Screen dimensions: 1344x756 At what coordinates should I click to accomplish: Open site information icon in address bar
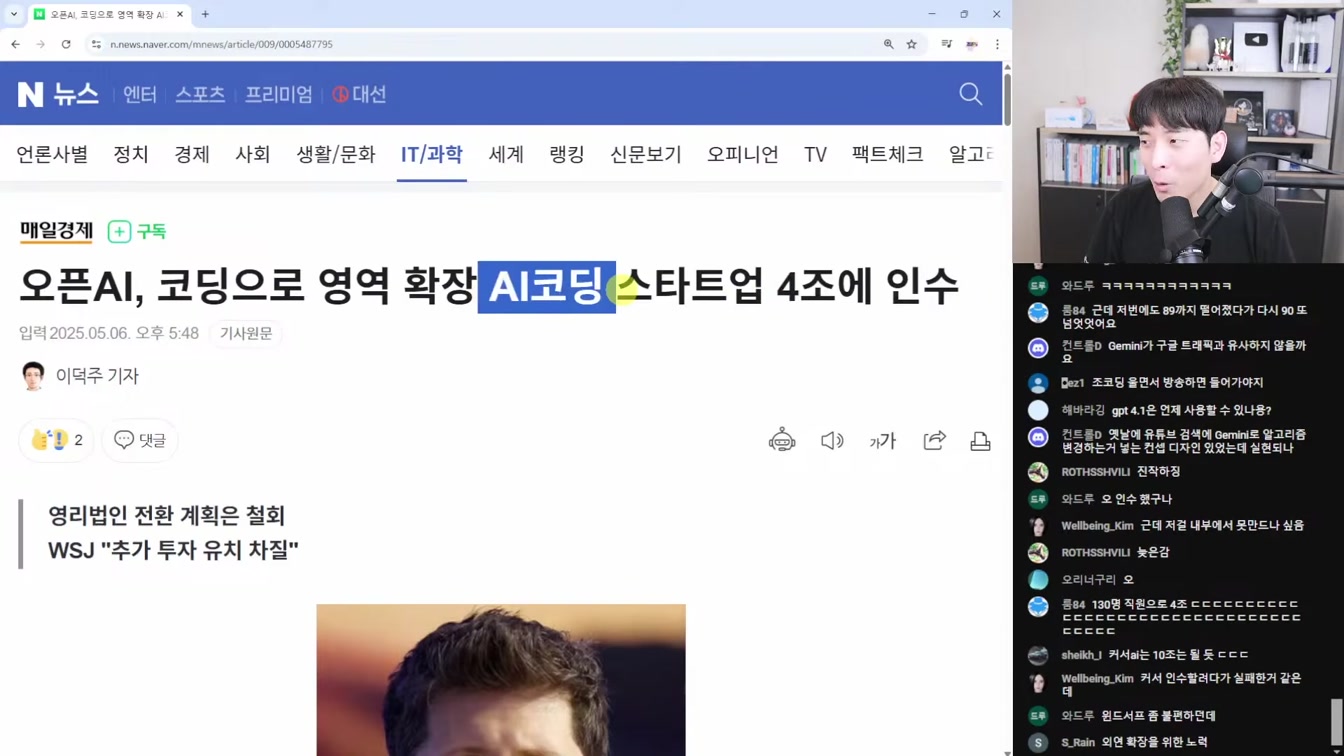click(96, 44)
